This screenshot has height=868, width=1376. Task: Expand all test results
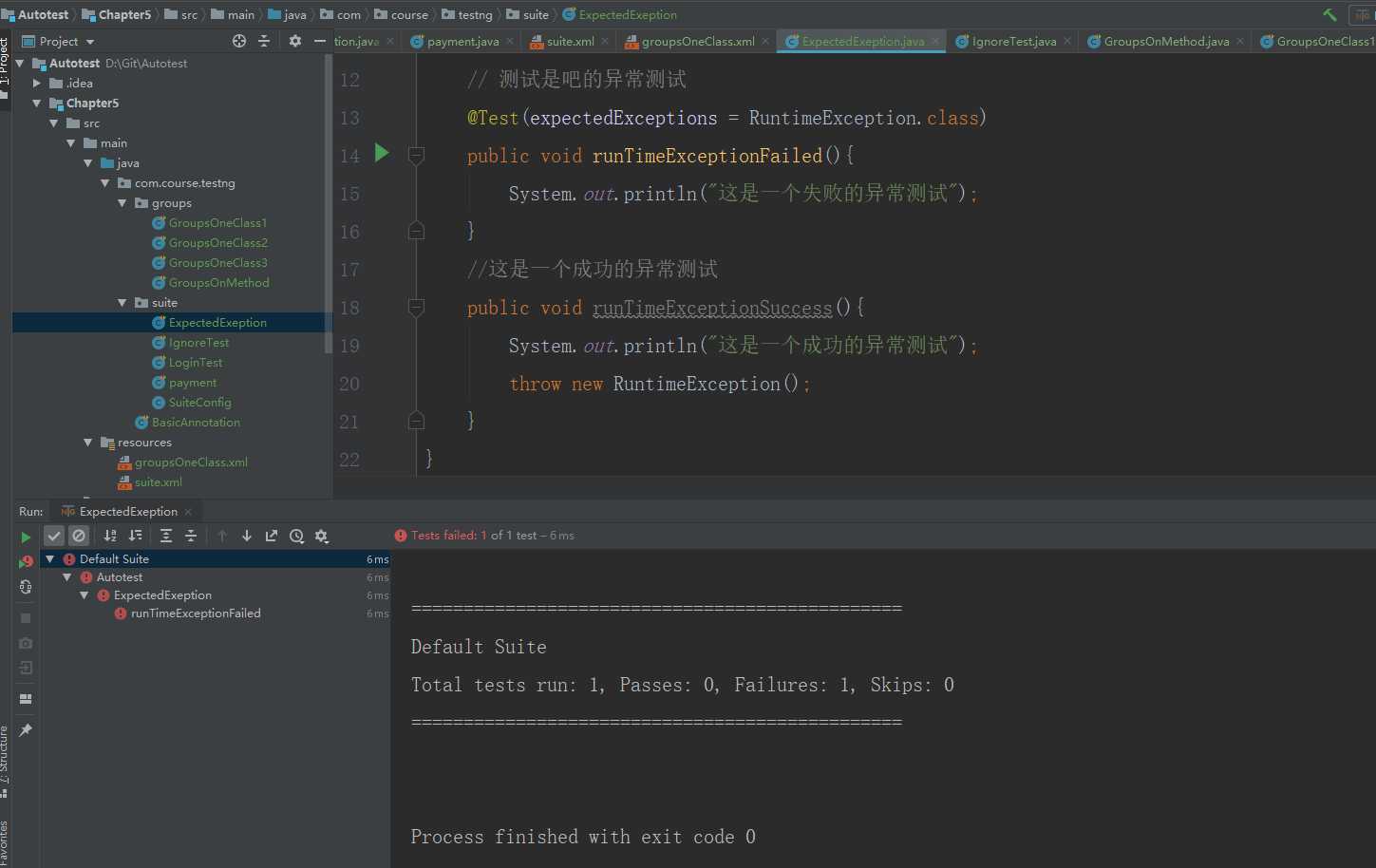click(x=166, y=536)
